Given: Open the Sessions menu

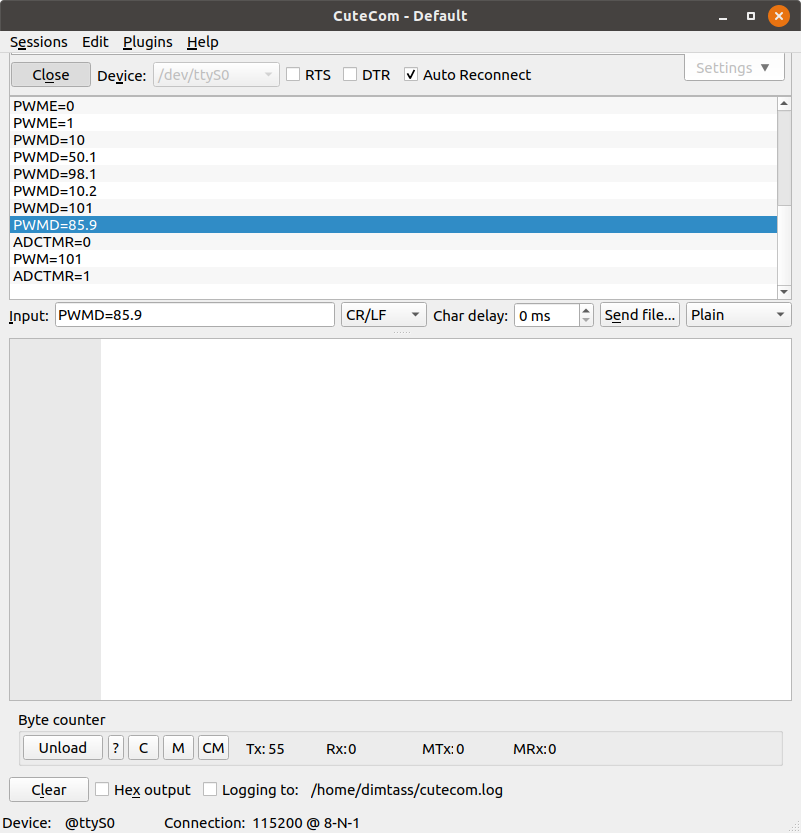Looking at the screenshot, I should pyautogui.click(x=39, y=42).
